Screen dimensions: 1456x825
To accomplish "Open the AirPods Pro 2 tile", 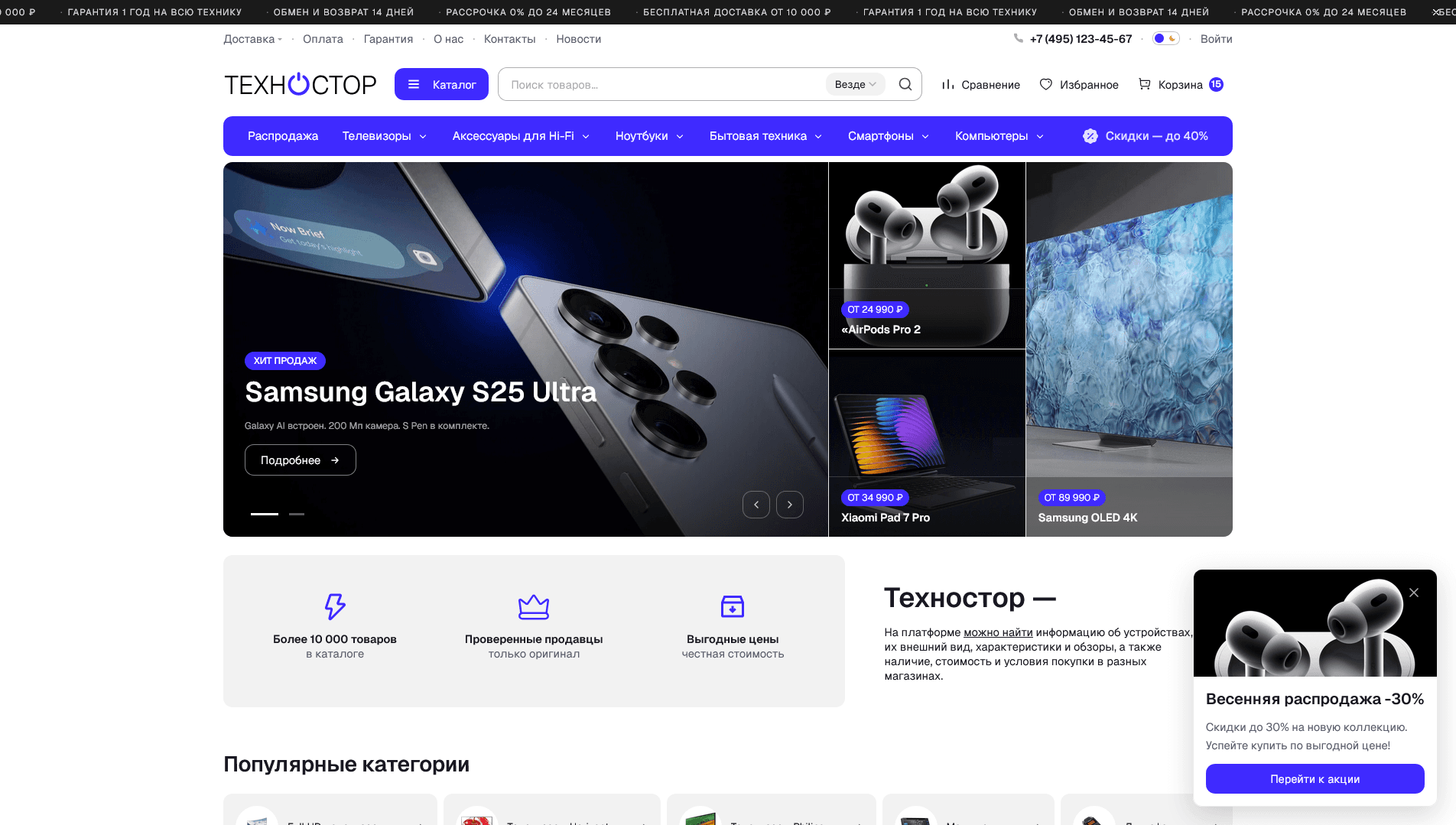I will 927,255.
